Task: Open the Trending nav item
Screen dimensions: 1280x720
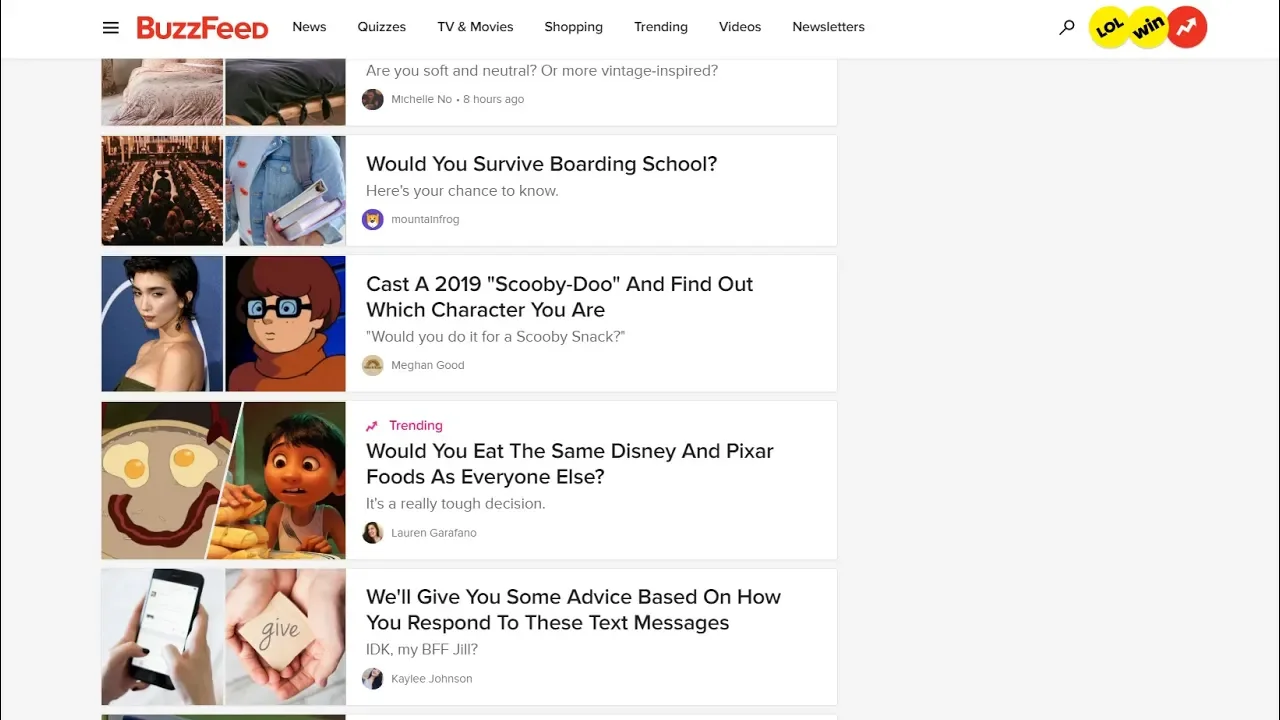Action: (x=661, y=27)
